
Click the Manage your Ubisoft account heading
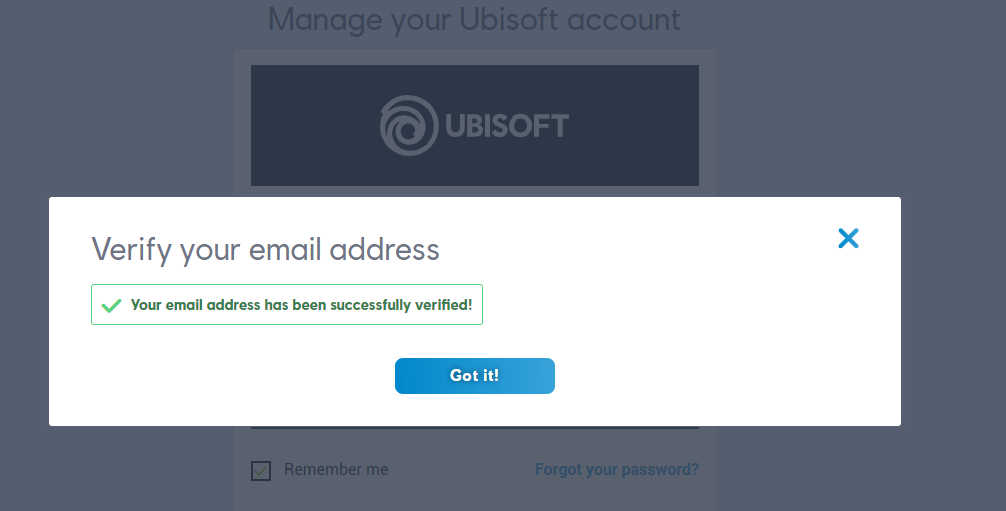tap(473, 20)
